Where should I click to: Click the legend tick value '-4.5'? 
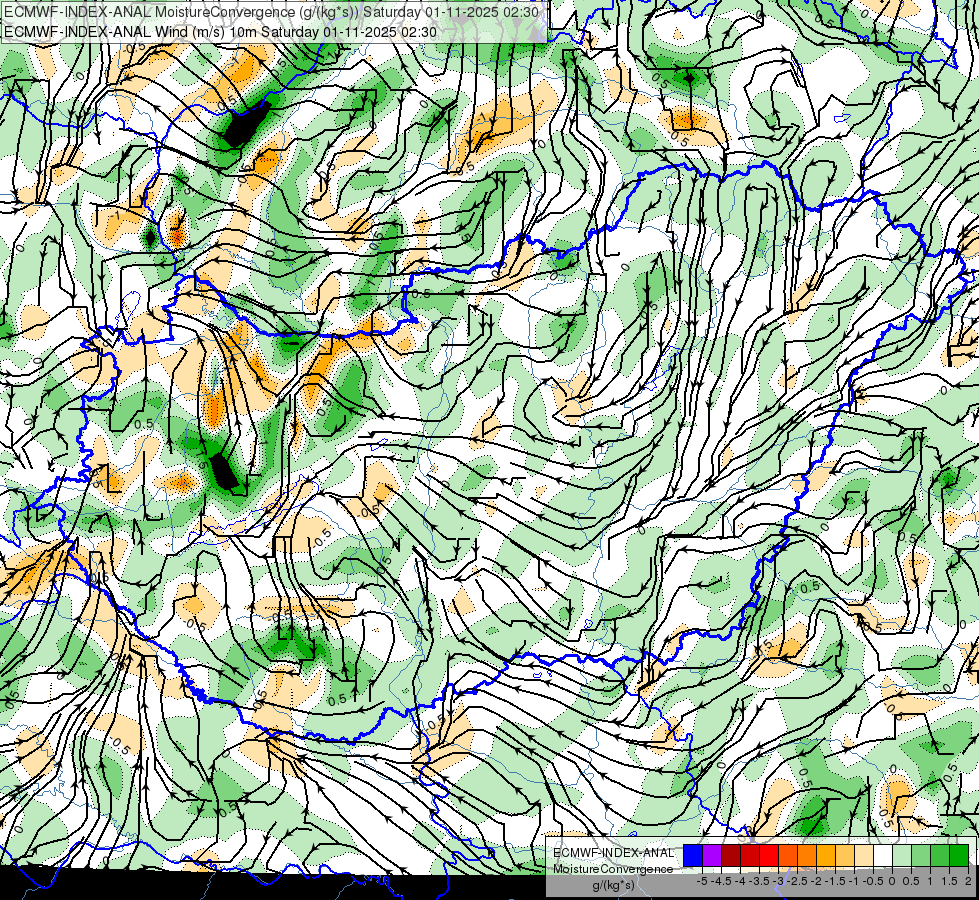coord(721,881)
